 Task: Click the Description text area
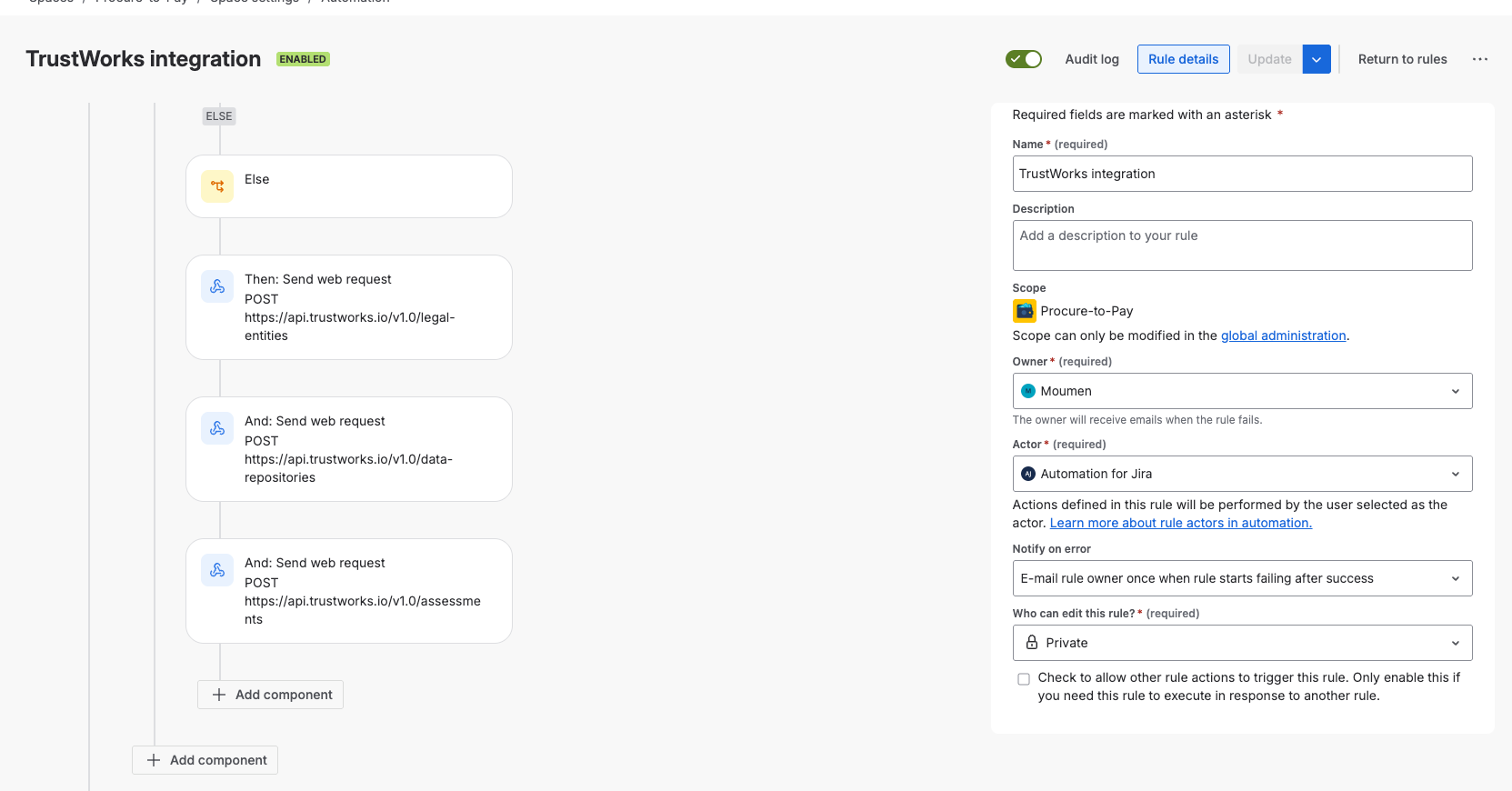pyautogui.click(x=1242, y=245)
